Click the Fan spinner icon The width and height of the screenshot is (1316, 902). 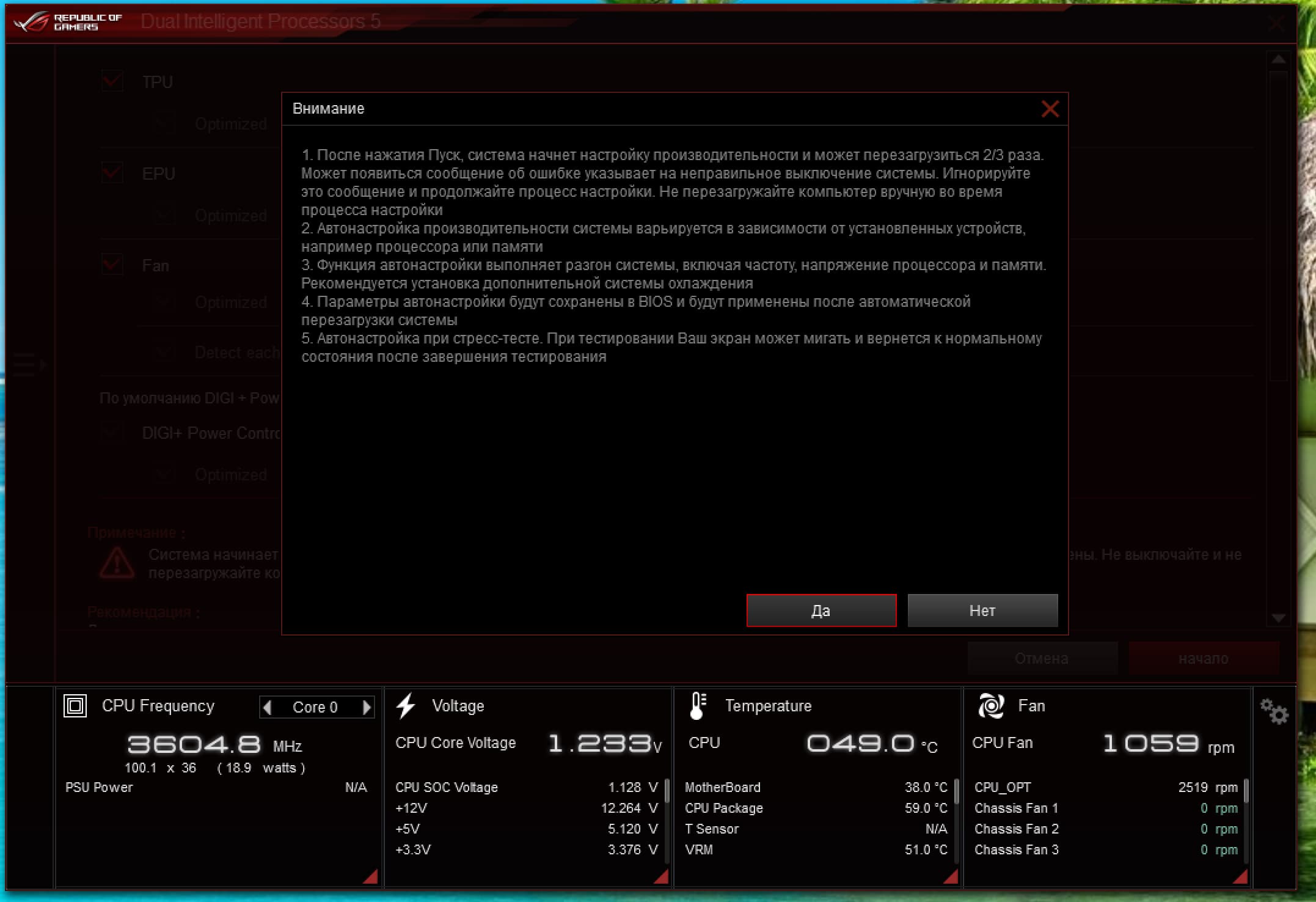(x=991, y=706)
